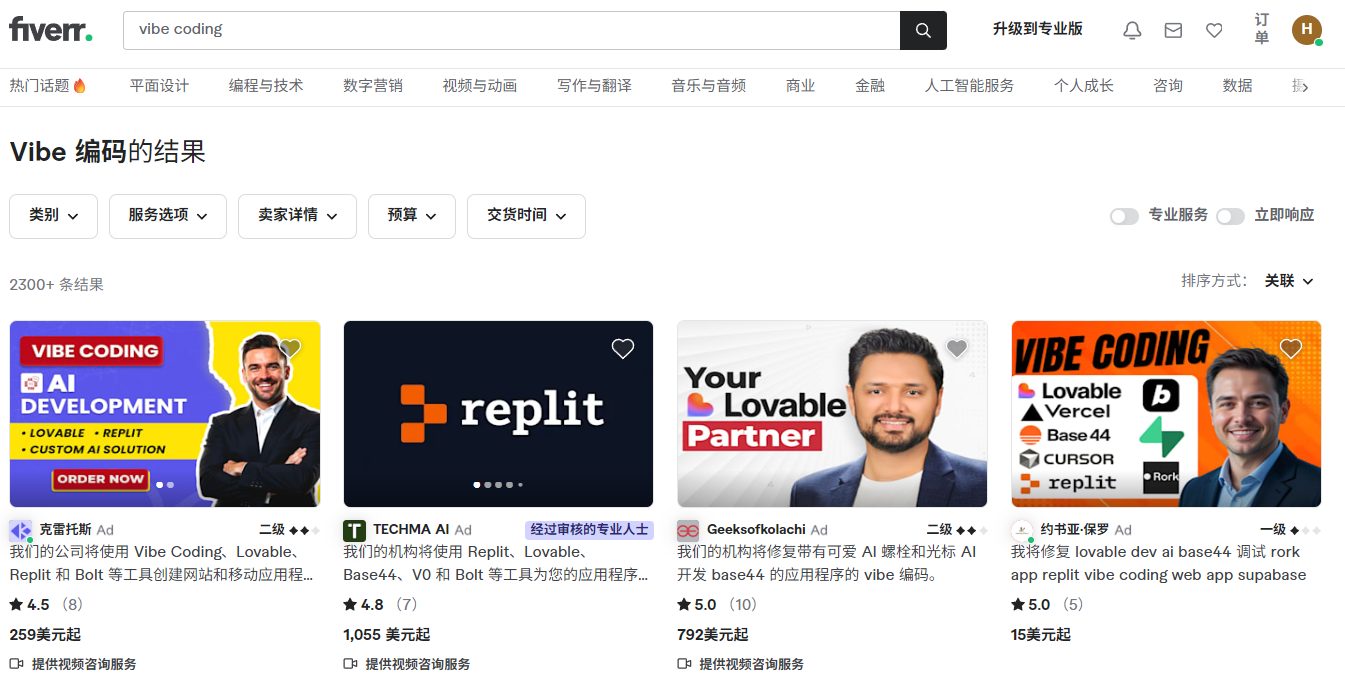Click video icon under 1,055 美元起 gig

pos(350,663)
